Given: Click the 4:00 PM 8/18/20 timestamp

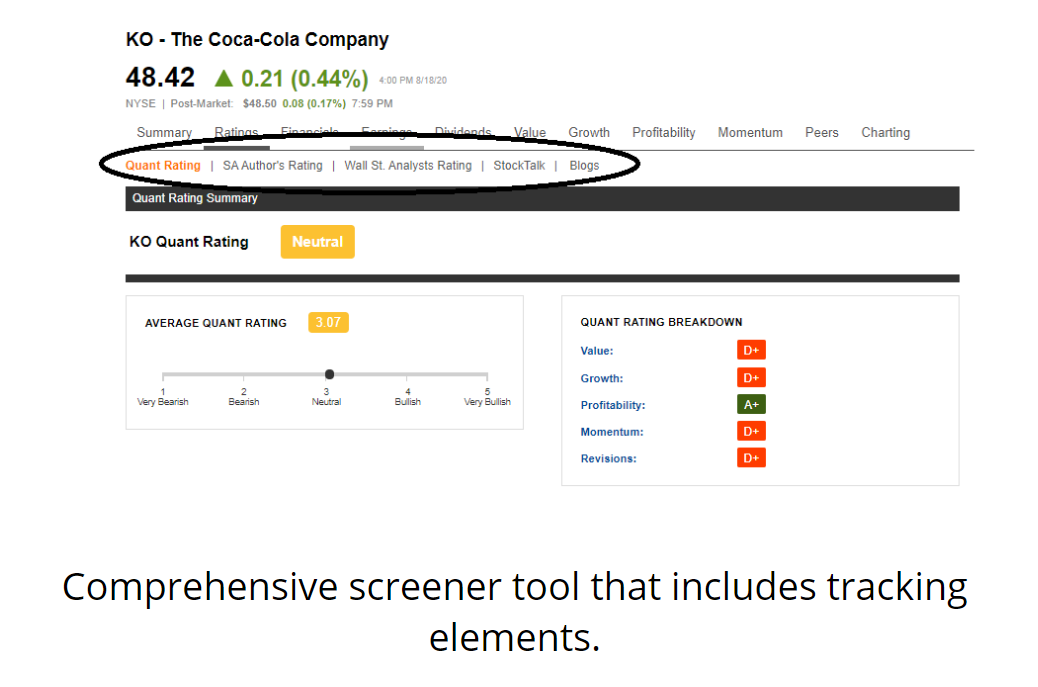Looking at the screenshot, I should 412,80.
